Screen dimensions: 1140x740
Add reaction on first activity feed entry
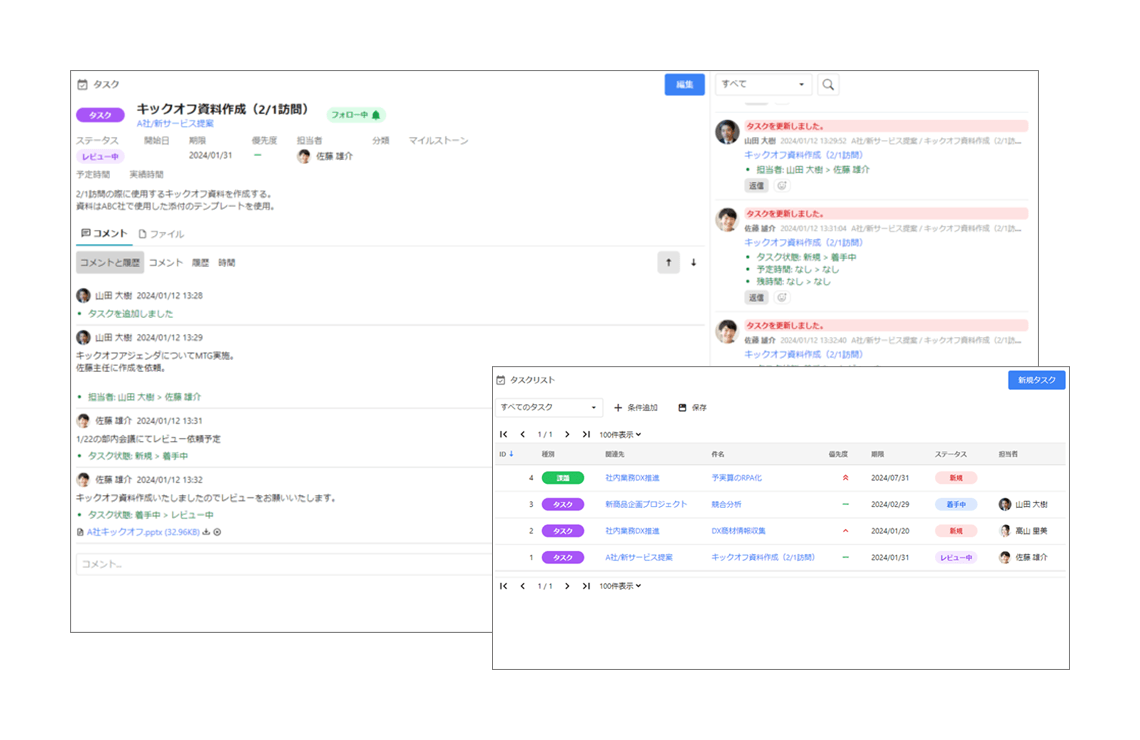click(782, 186)
